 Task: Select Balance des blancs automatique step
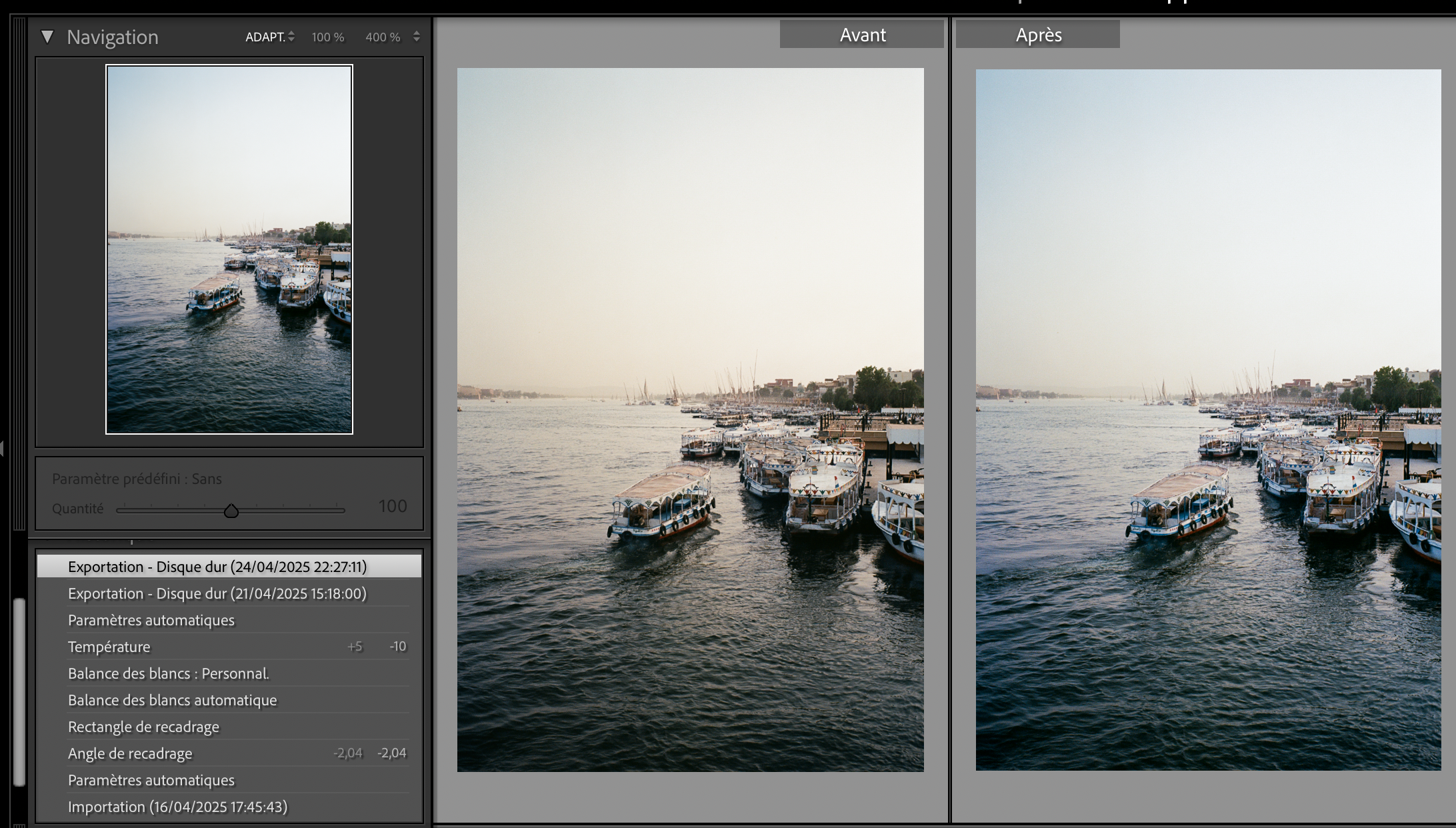(172, 700)
